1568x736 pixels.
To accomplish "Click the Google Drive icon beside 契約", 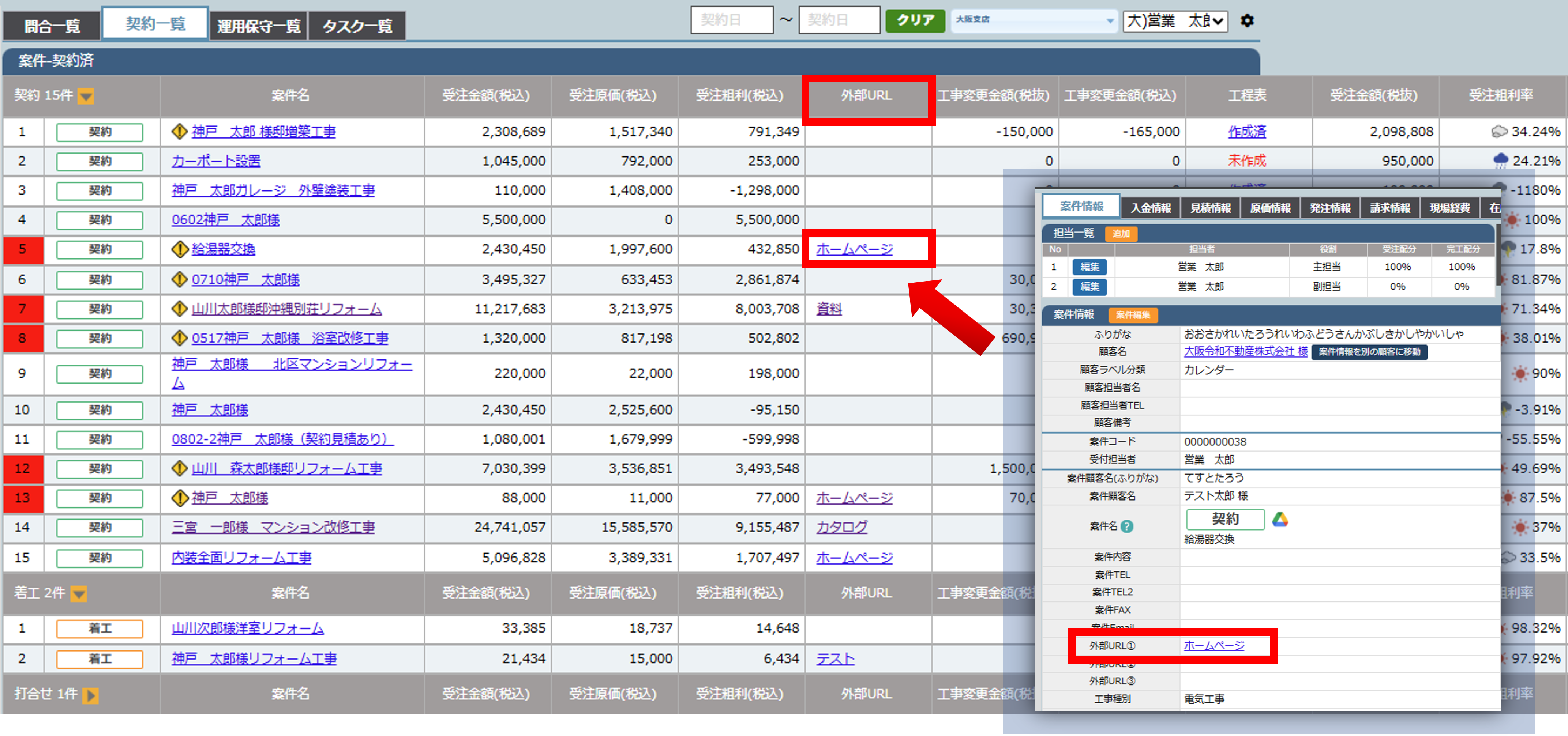I will [x=1279, y=520].
